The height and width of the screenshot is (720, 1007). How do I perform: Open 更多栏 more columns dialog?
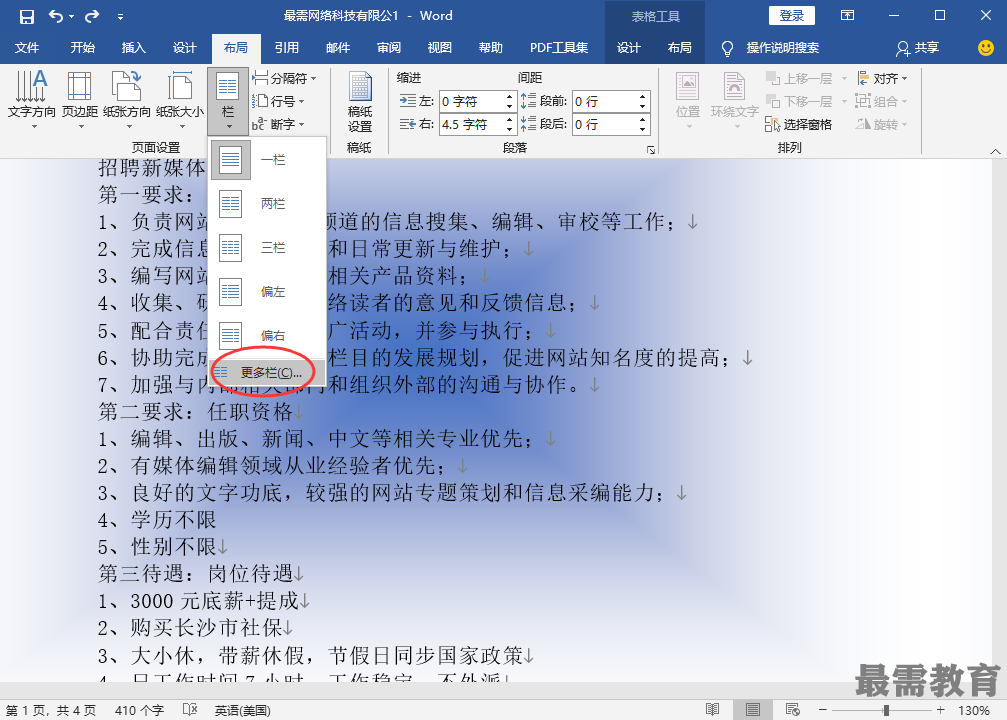(267, 373)
